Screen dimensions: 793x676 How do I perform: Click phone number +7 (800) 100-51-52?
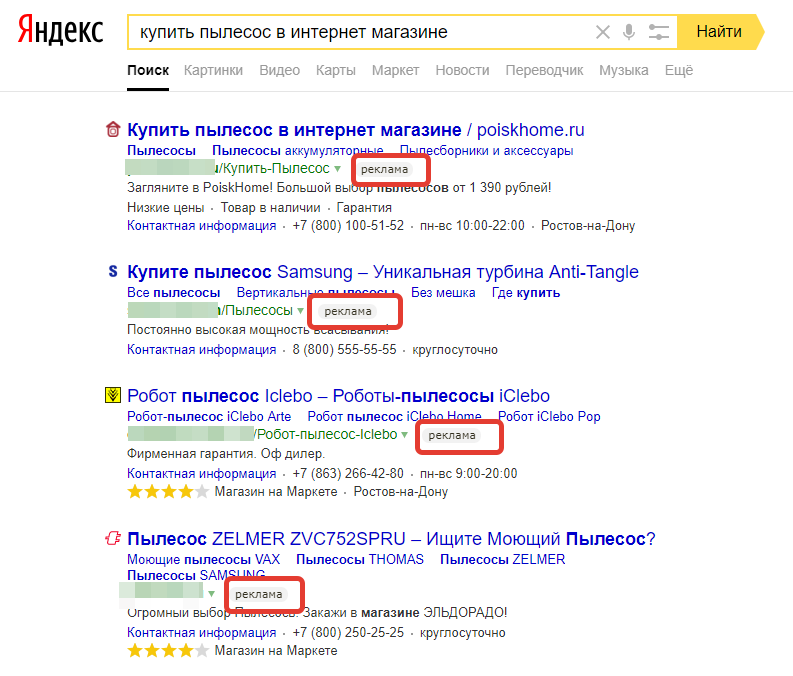(348, 226)
